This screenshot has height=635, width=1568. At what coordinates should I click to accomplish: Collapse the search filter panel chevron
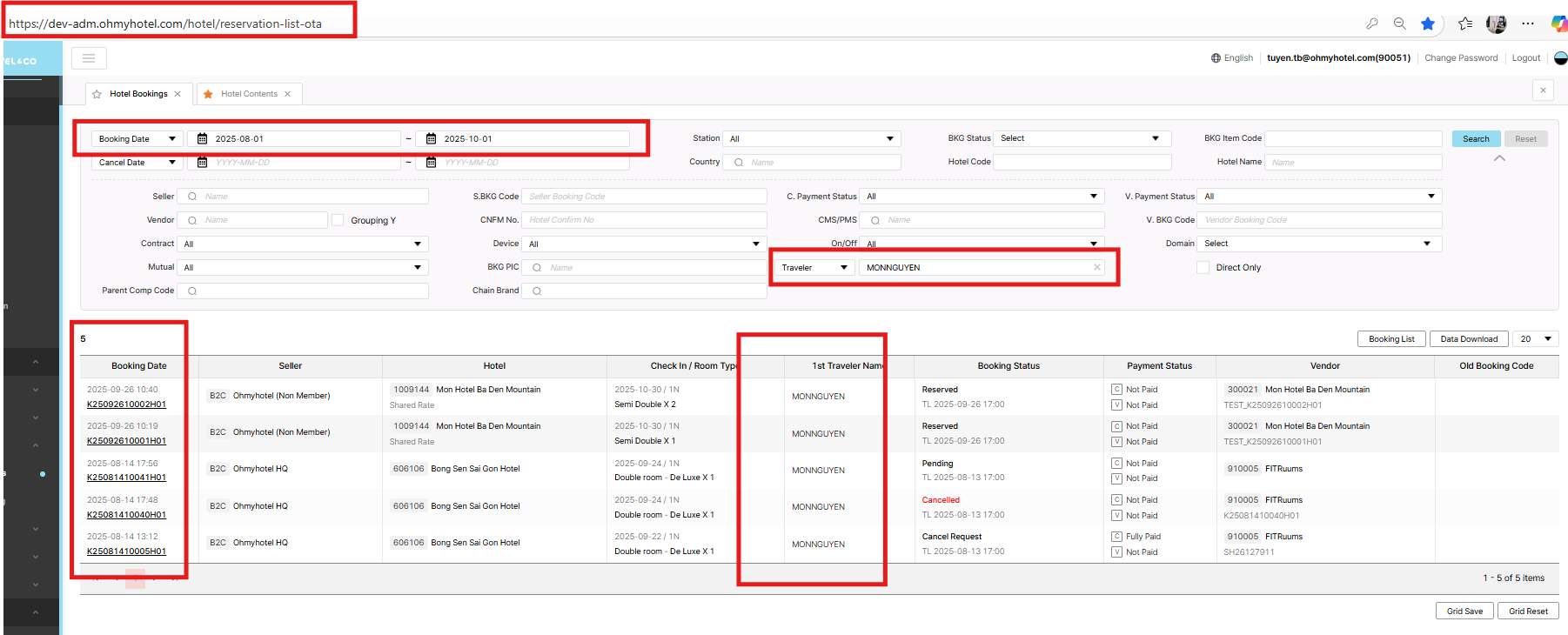tap(1499, 158)
